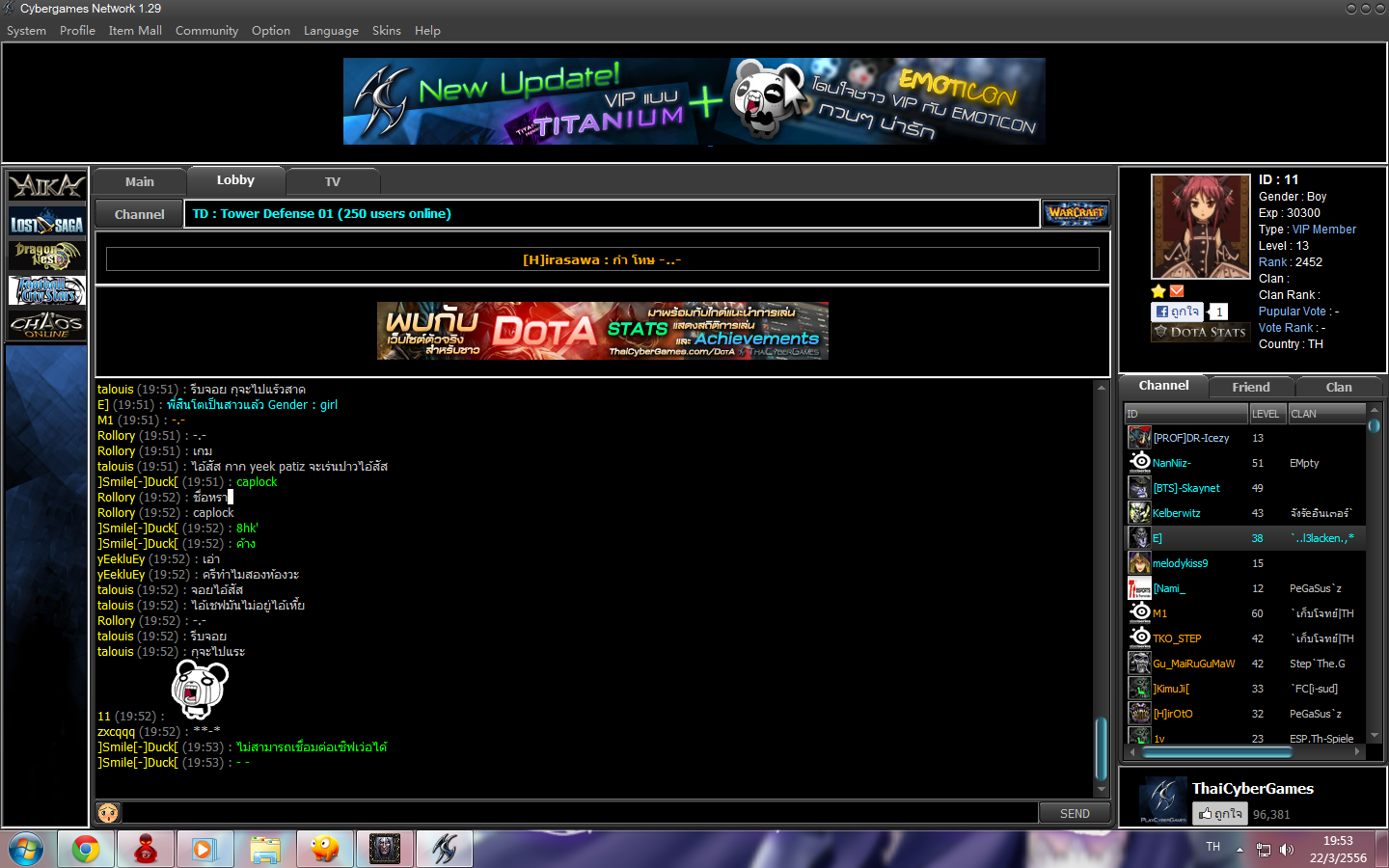Image resolution: width=1389 pixels, height=868 pixels.
Task: Open the Dragon Nest game logo
Action: pyautogui.click(x=46, y=256)
